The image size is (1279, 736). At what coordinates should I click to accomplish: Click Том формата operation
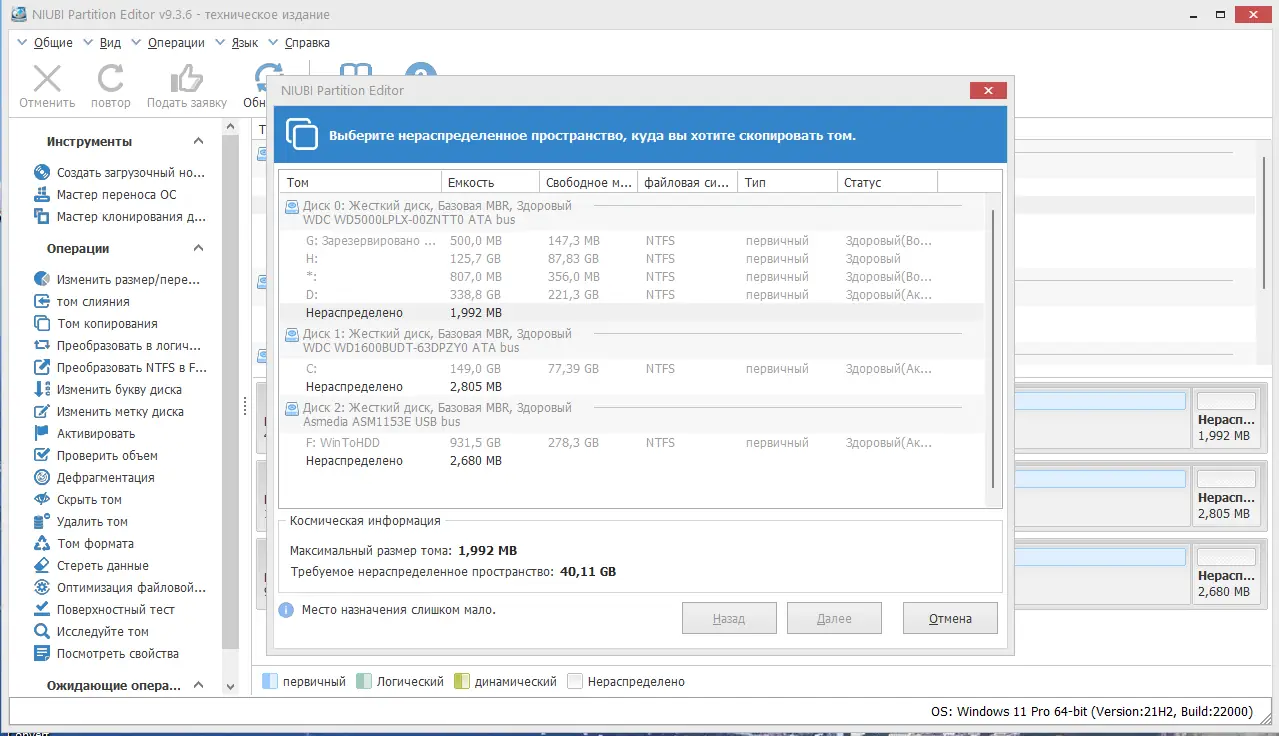point(84,543)
